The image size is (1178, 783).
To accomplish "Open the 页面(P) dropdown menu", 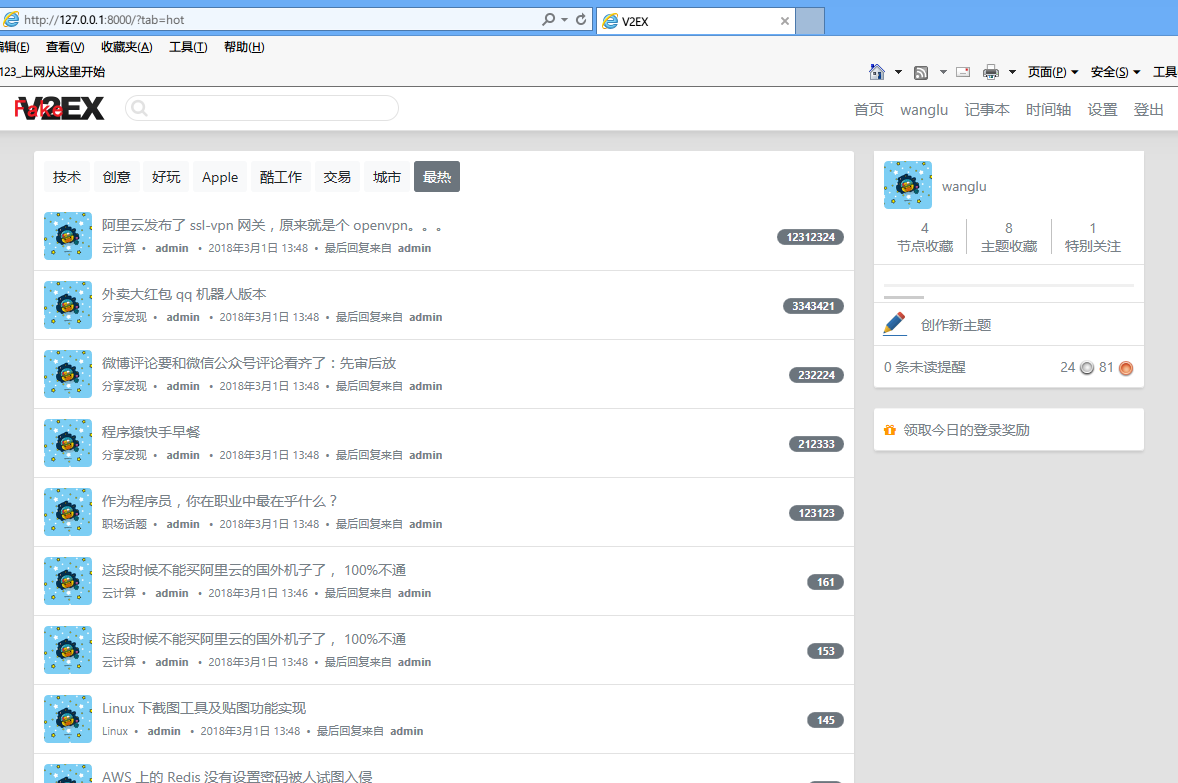I will coord(1053,72).
